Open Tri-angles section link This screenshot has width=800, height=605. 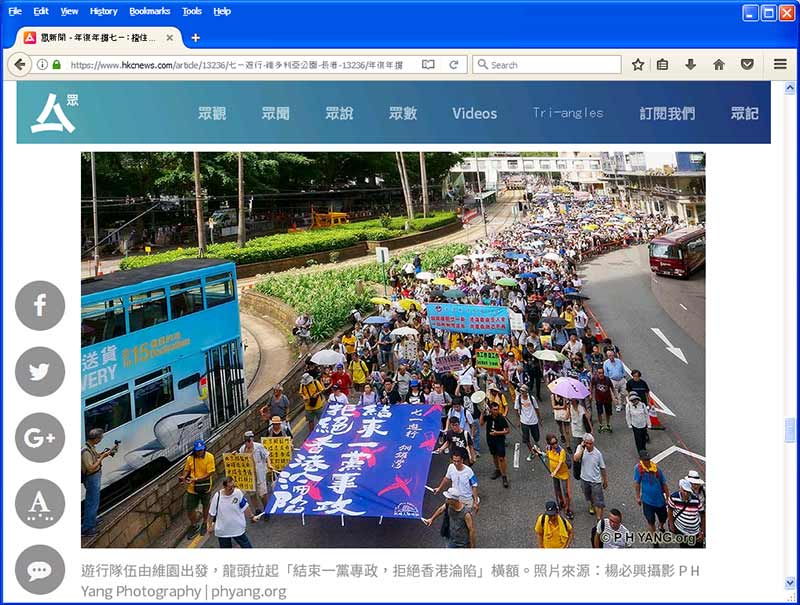568,113
